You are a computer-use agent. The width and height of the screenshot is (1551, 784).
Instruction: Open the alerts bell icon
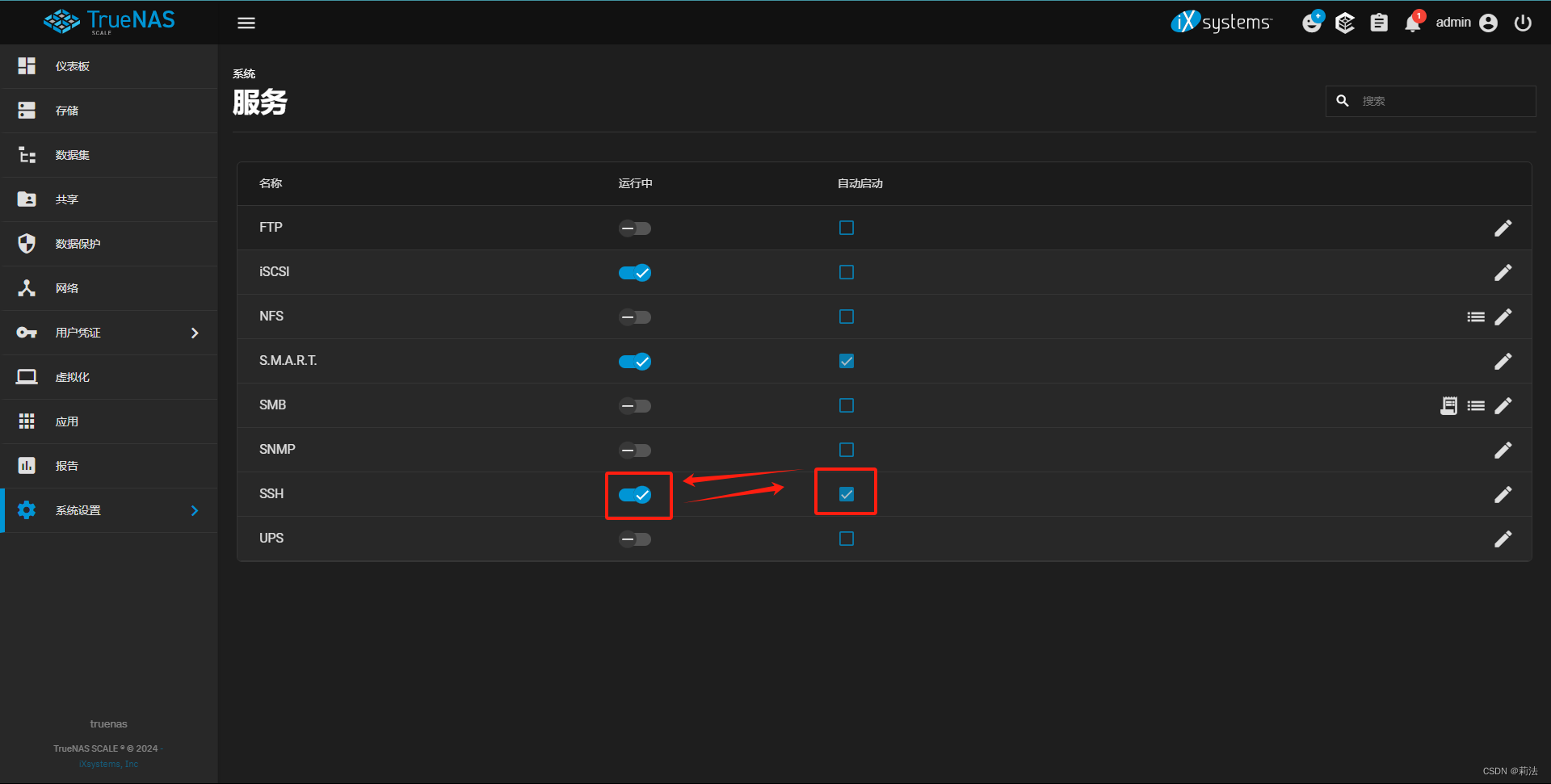(x=1413, y=23)
